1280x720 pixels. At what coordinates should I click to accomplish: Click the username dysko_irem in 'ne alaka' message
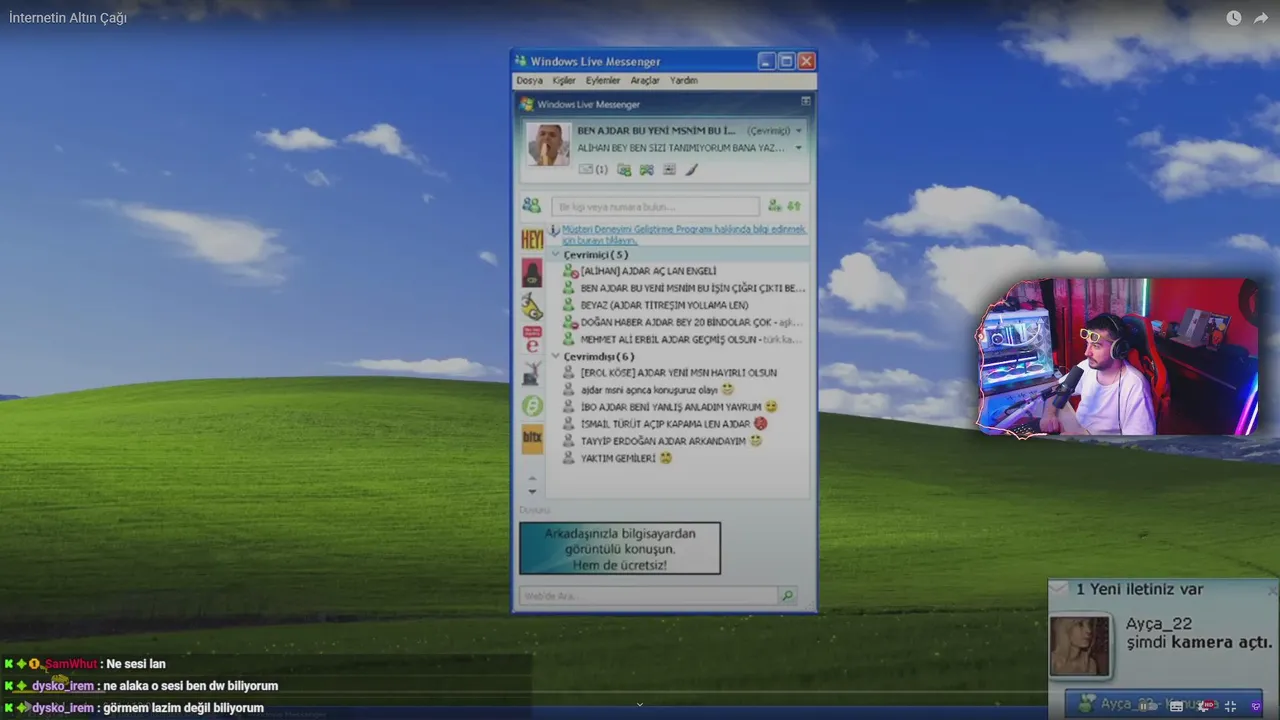(63, 686)
